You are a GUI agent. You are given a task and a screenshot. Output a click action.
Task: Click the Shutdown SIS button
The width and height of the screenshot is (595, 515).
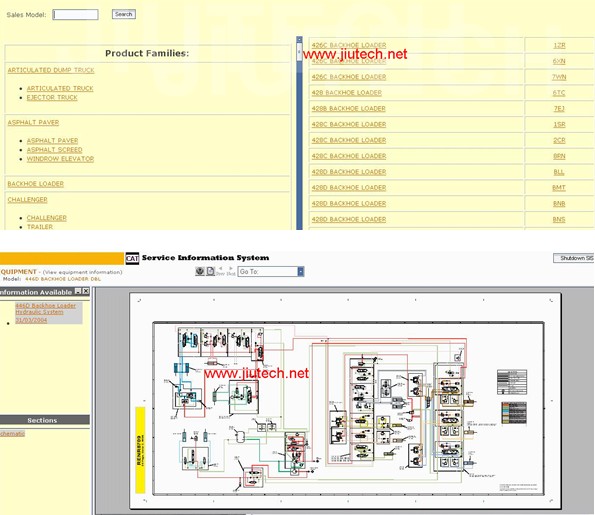[574, 258]
